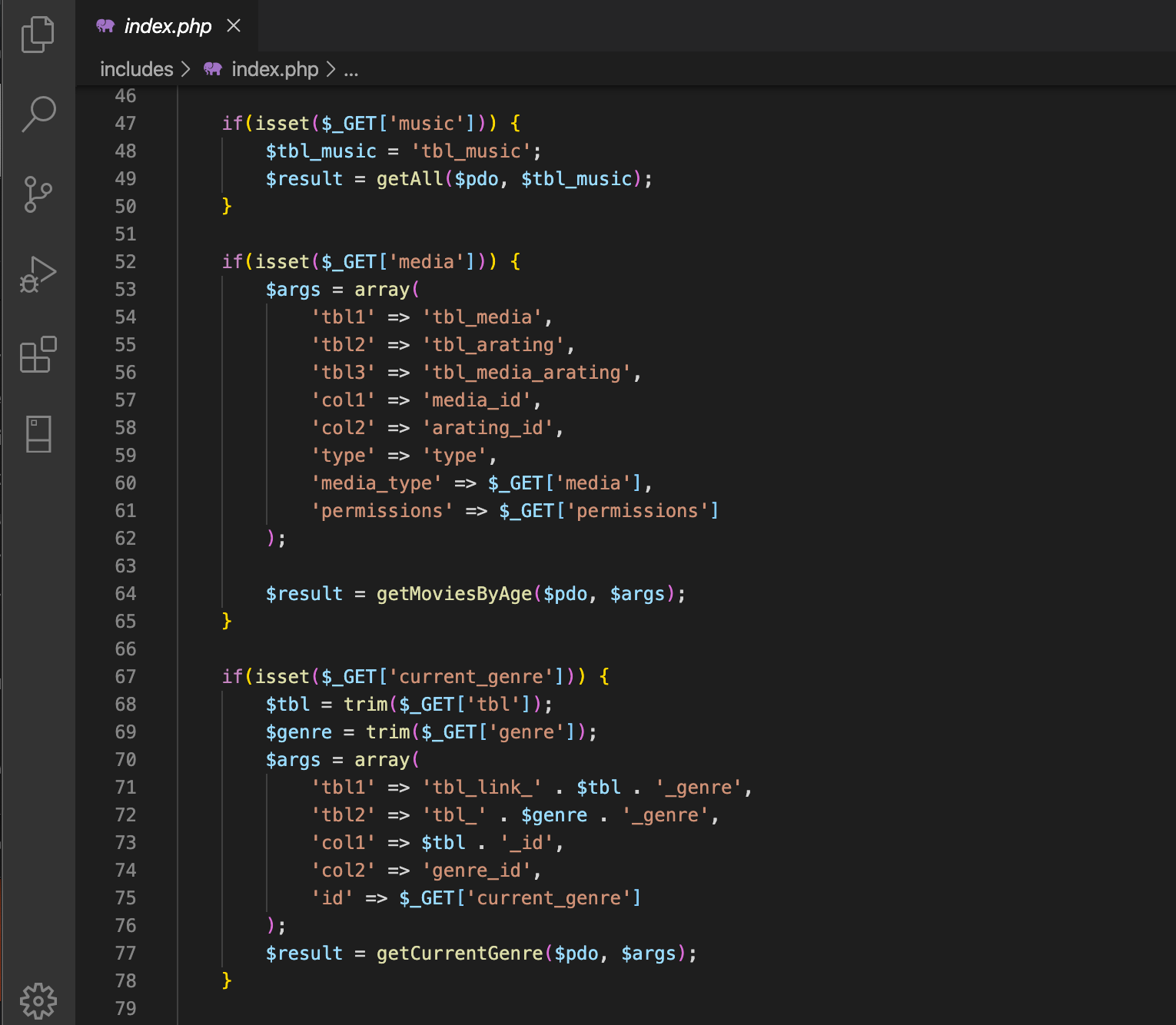This screenshot has height=1025, width=1176.
Task: Open the Source Control view
Action: (x=38, y=194)
